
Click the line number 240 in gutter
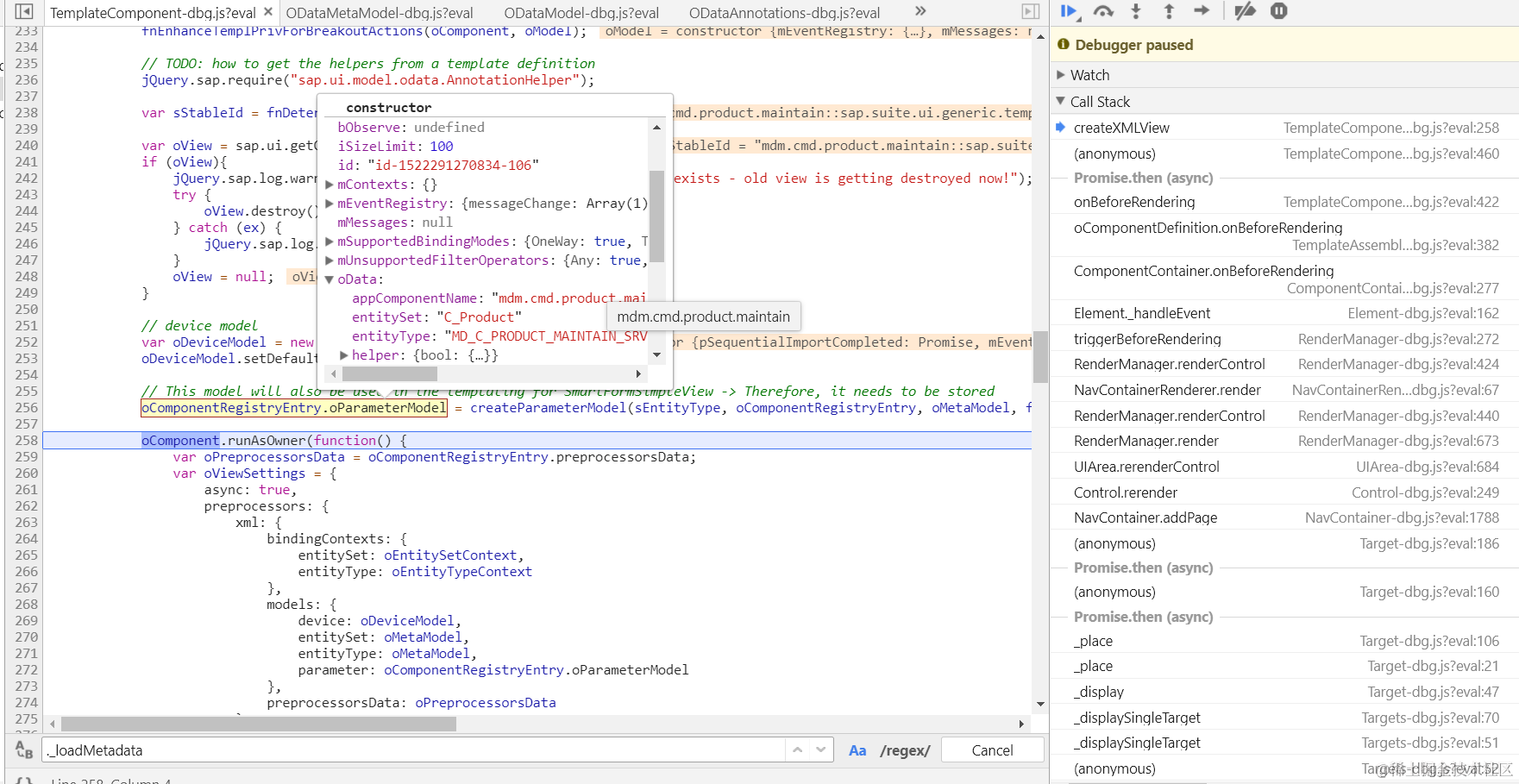(x=27, y=146)
